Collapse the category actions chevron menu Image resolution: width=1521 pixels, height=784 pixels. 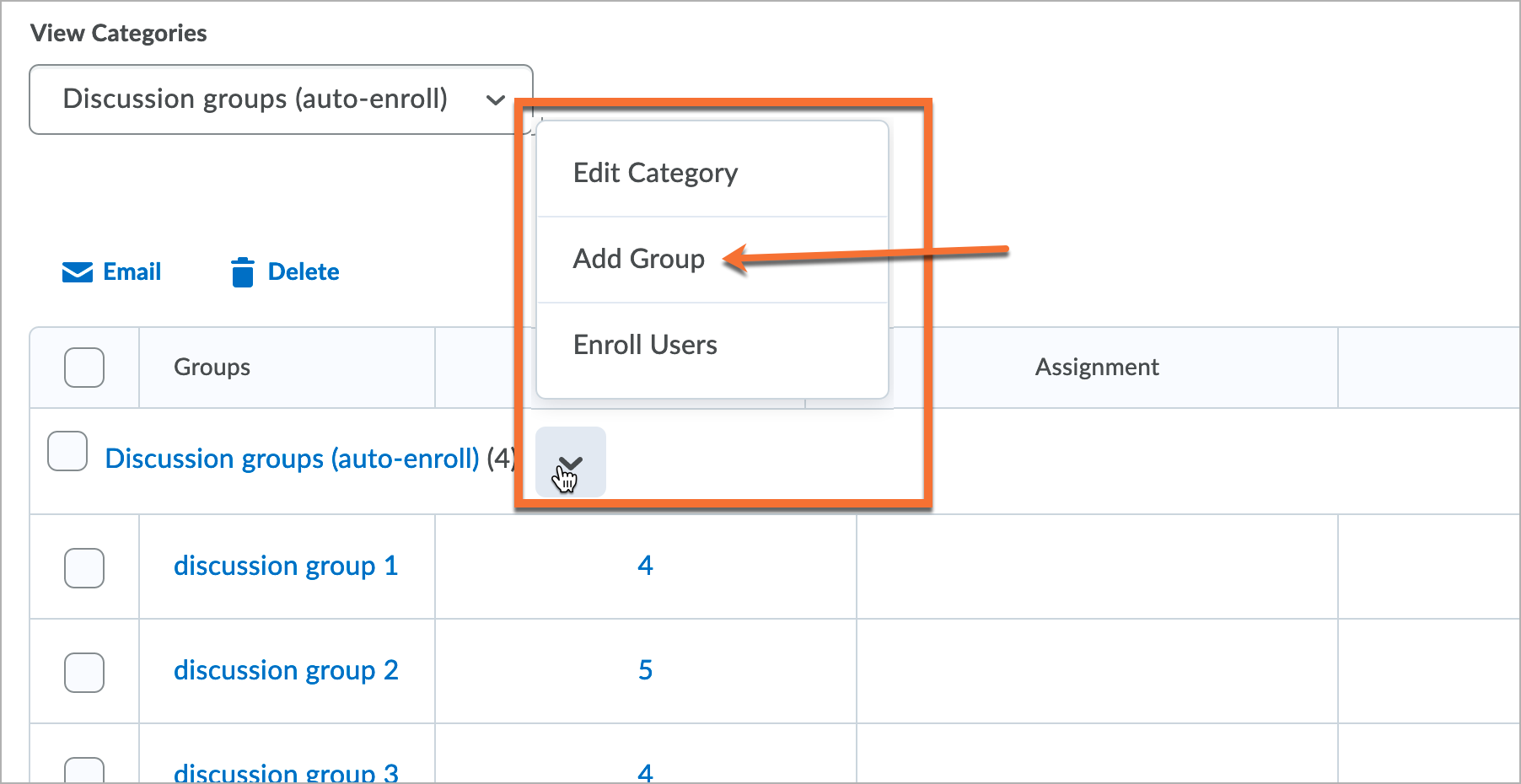point(571,462)
